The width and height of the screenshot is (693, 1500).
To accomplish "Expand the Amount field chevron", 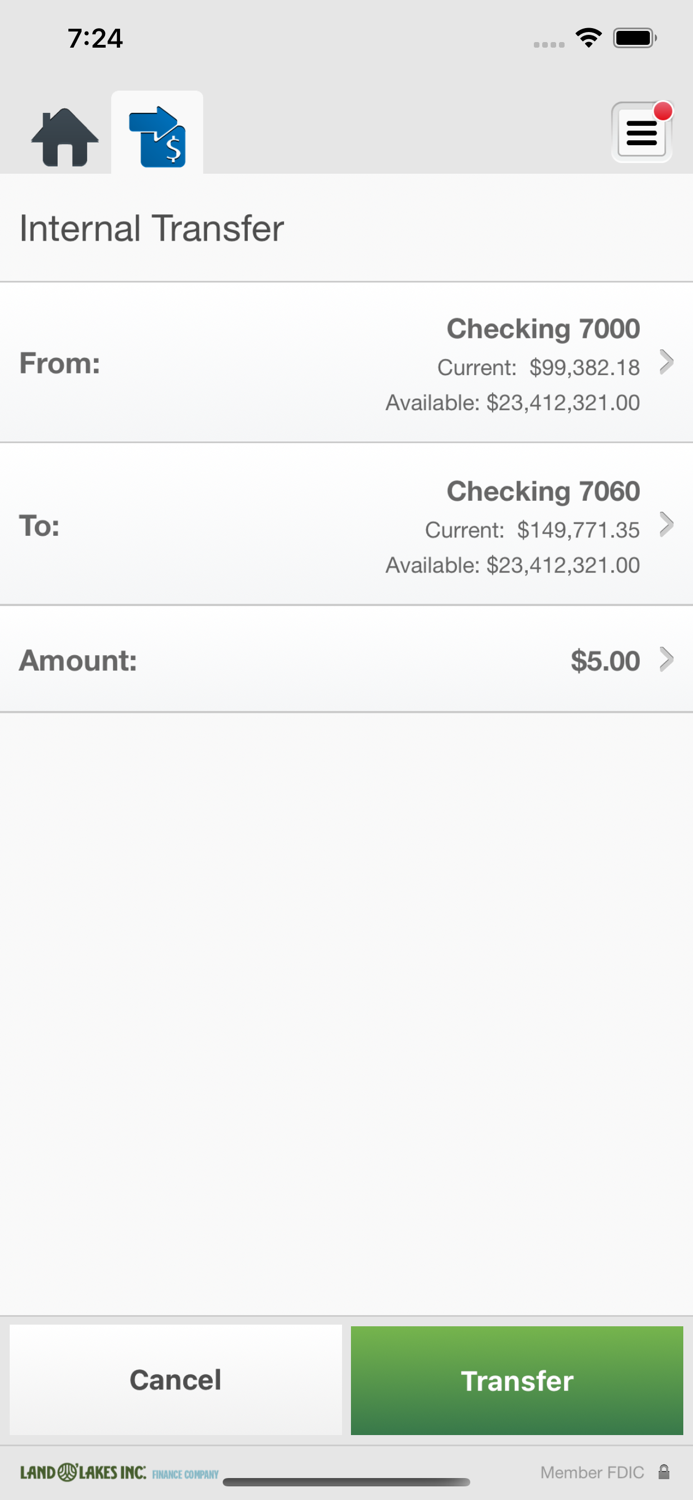I will [x=666, y=660].
